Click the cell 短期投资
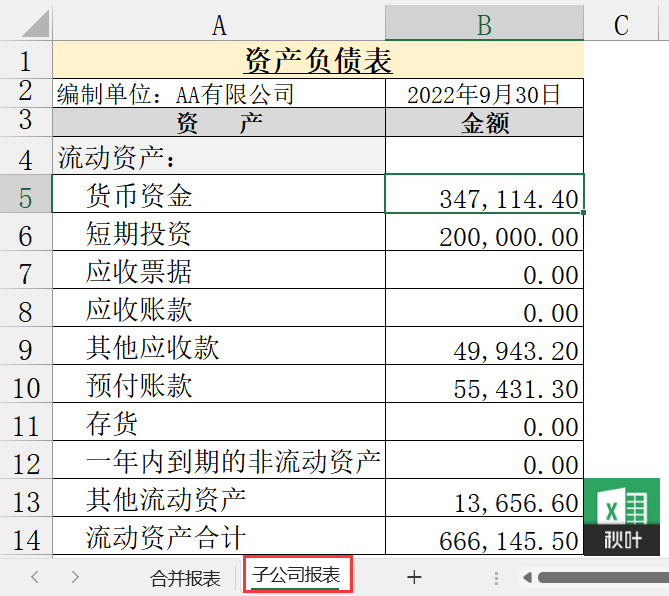Viewport: 669px width, 596px height. point(219,232)
